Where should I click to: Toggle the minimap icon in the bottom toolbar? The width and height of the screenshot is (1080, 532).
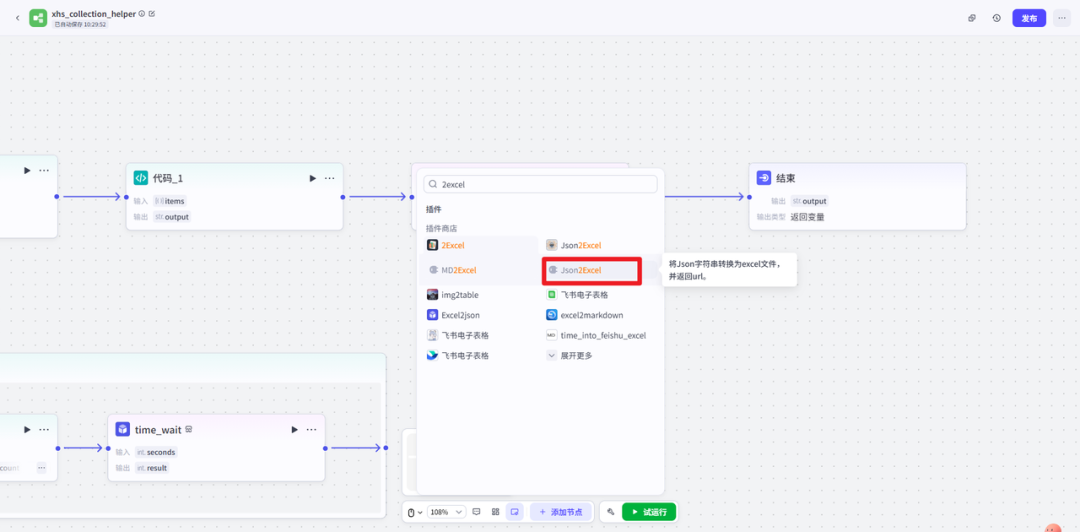pyautogui.click(x=514, y=512)
